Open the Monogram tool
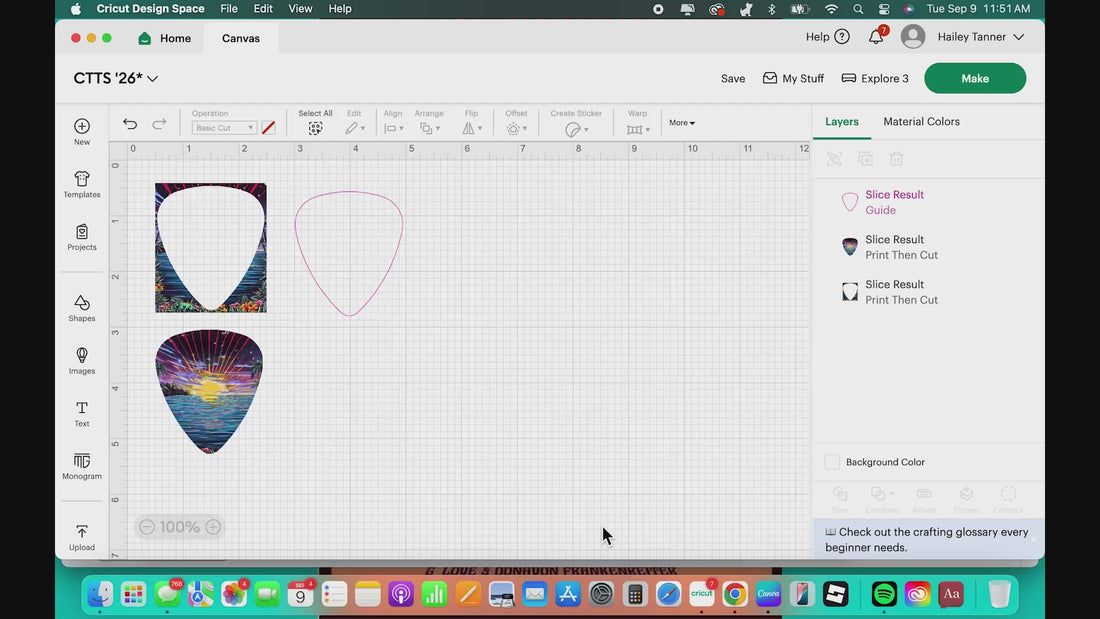 pyautogui.click(x=82, y=465)
